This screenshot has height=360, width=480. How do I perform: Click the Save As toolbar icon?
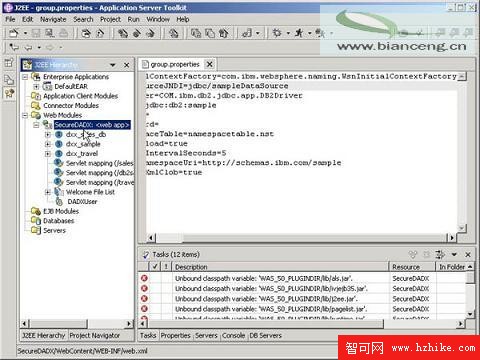pyautogui.click(x=50, y=33)
